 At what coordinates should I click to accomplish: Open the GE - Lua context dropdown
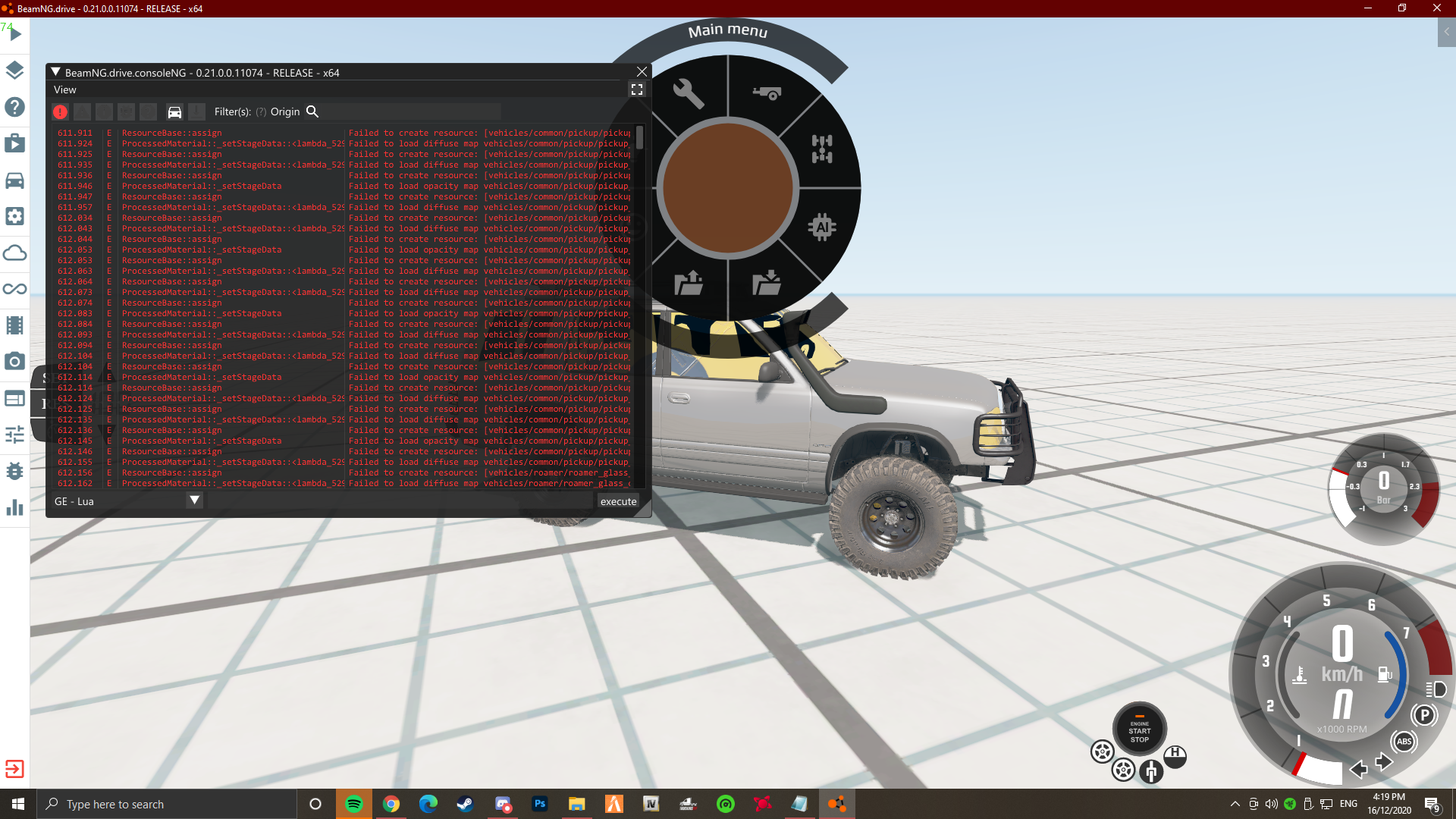pyautogui.click(x=127, y=501)
